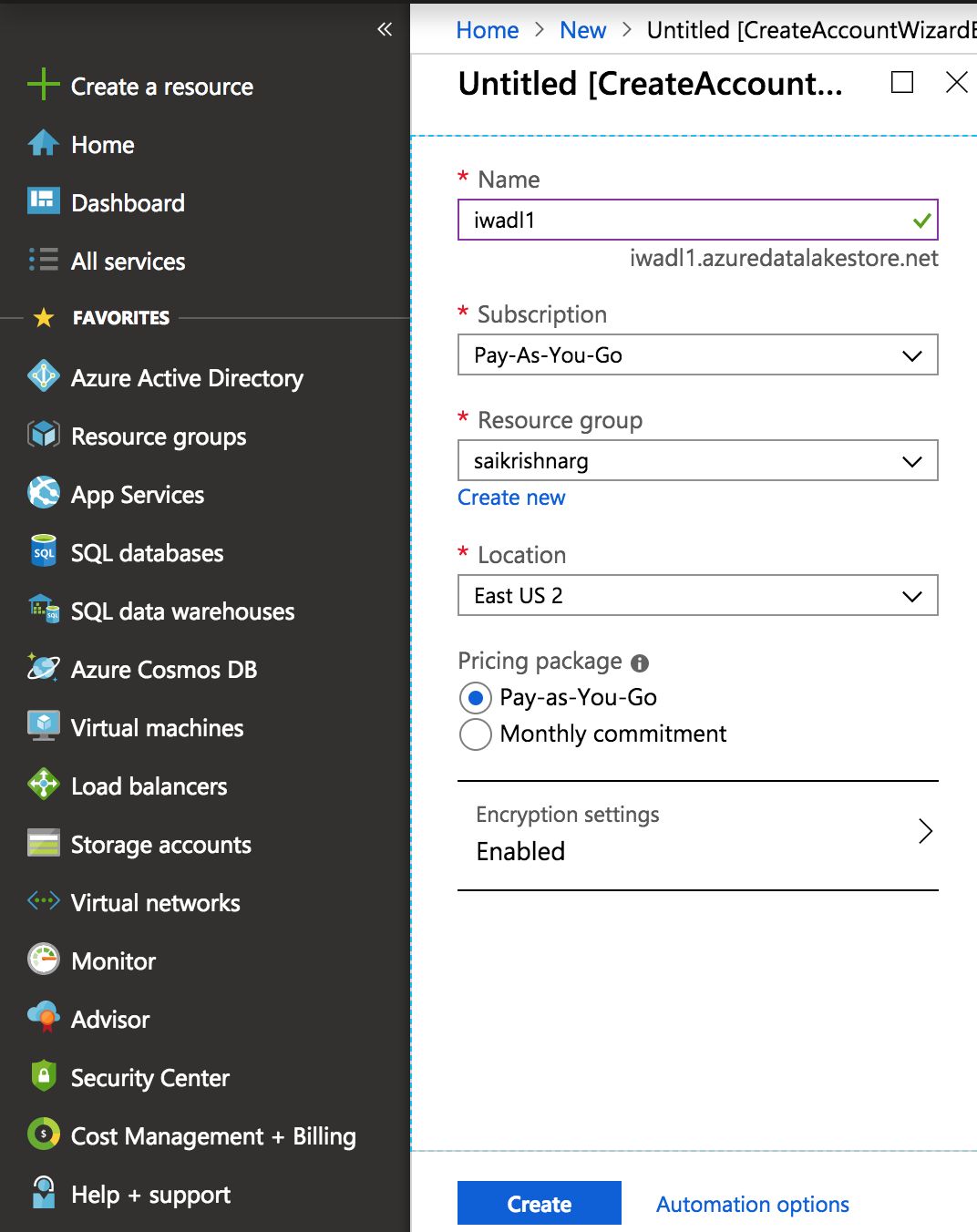Click the All services list icon

pyautogui.click(x=44, y=260)
